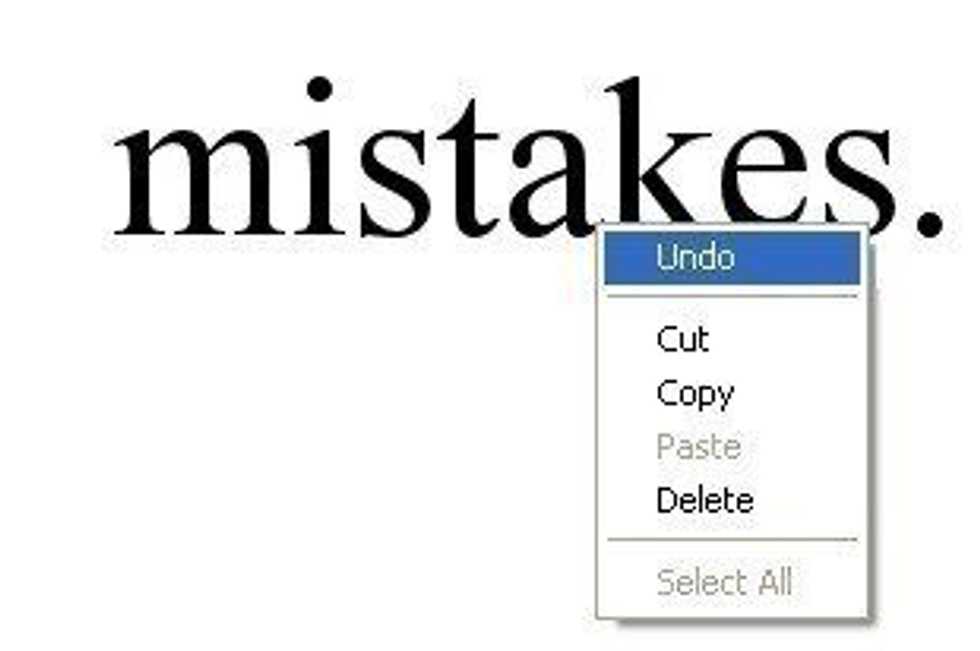Choose Delete from the context menu
This screenshot has height=651, width=980.
click(x=732, y=501)
